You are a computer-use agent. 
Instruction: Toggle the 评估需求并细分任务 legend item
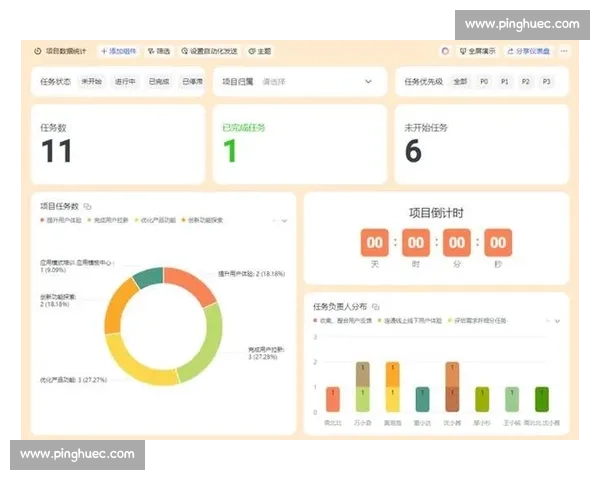pos(477,320)
